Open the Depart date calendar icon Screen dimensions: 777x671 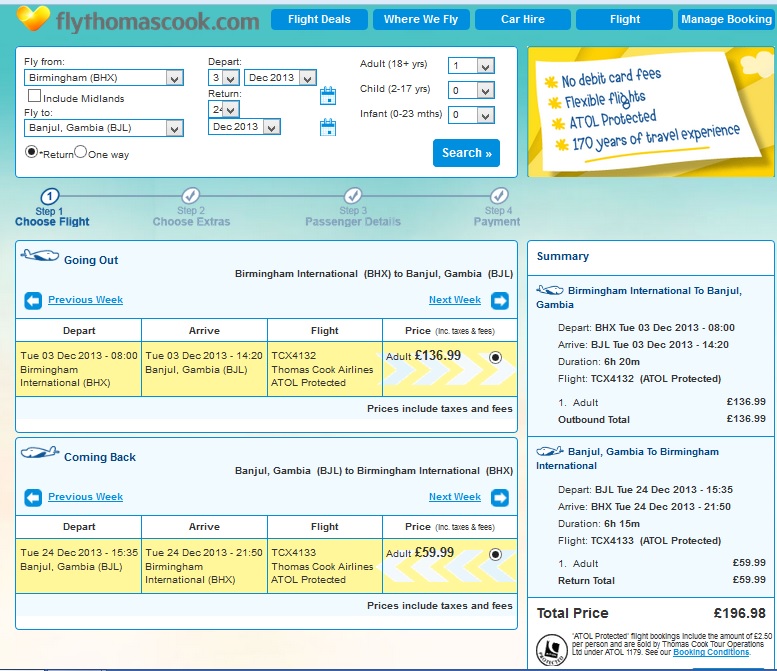(x=328, y=95)
